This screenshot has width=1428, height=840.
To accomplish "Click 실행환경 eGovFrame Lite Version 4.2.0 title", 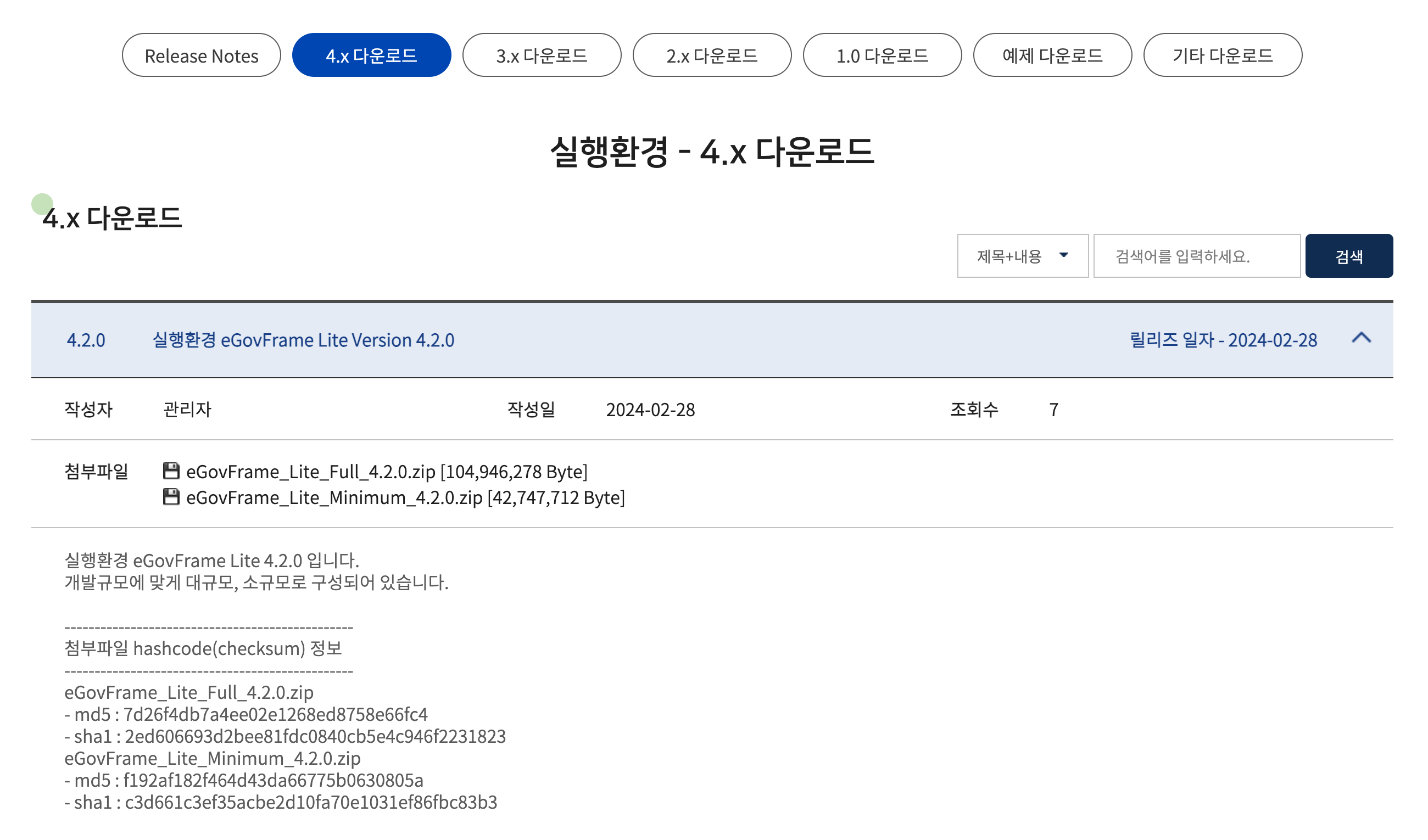I will [303, 340].
